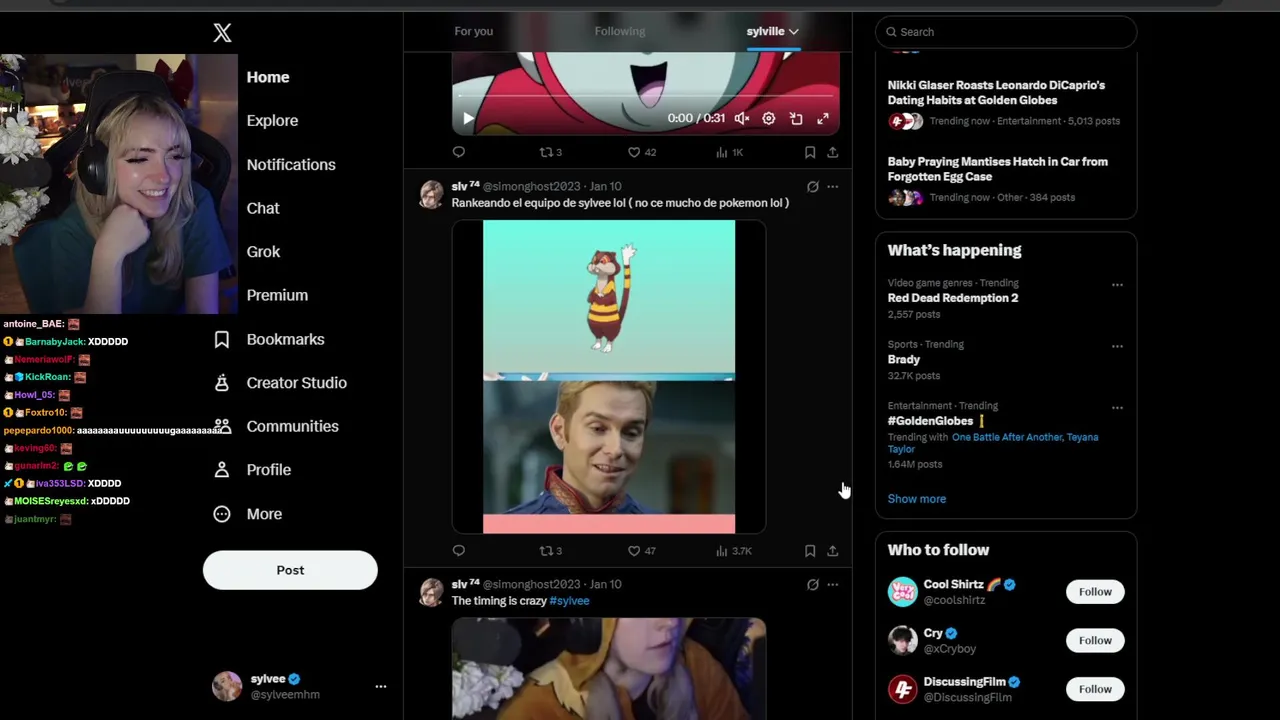Open One Battle After Another link
The image size is (1280, 720).
point(1007,437)
